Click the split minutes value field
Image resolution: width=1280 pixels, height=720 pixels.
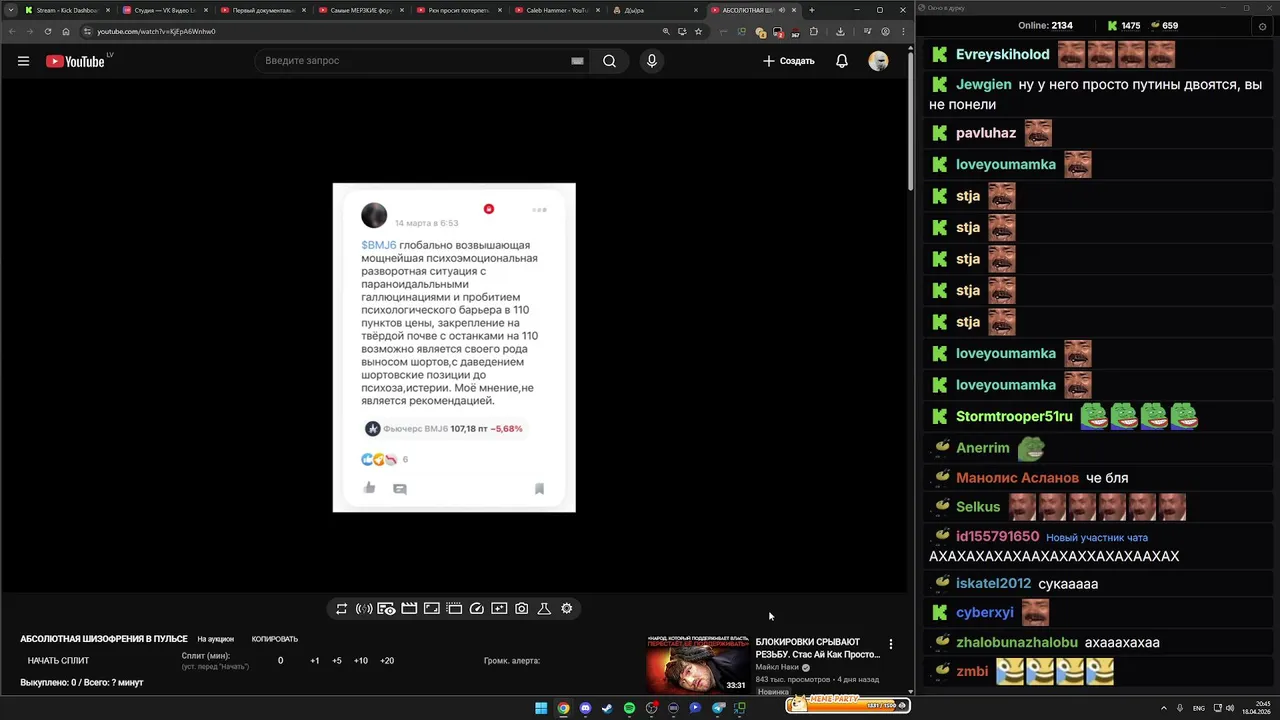point(280,660)
